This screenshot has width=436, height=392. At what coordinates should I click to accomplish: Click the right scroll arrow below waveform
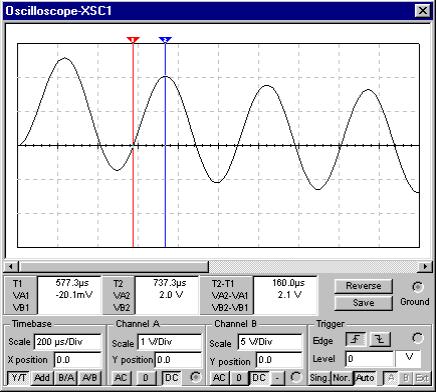click(x=425, y=266)
